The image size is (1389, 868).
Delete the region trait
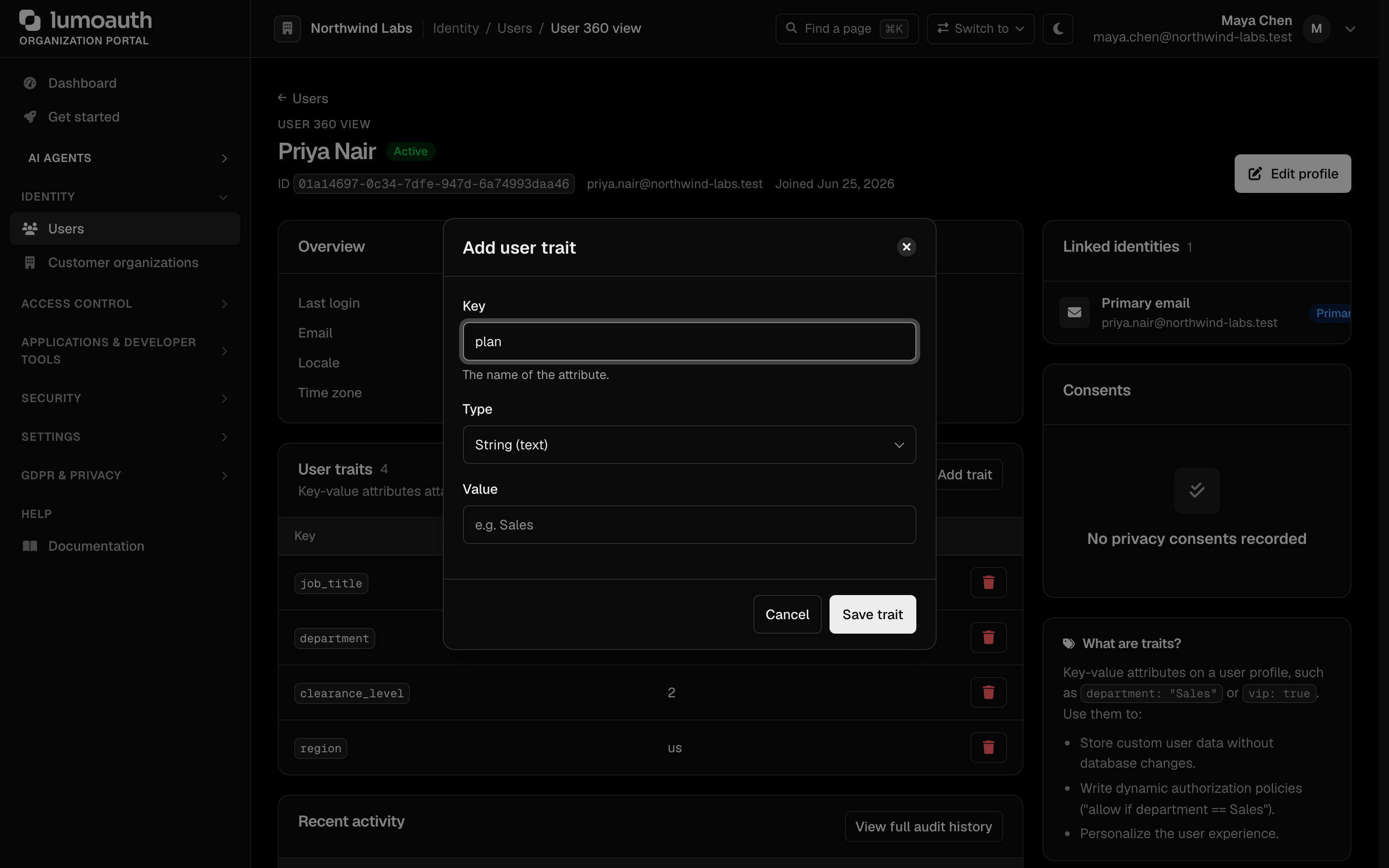(988, 747)
